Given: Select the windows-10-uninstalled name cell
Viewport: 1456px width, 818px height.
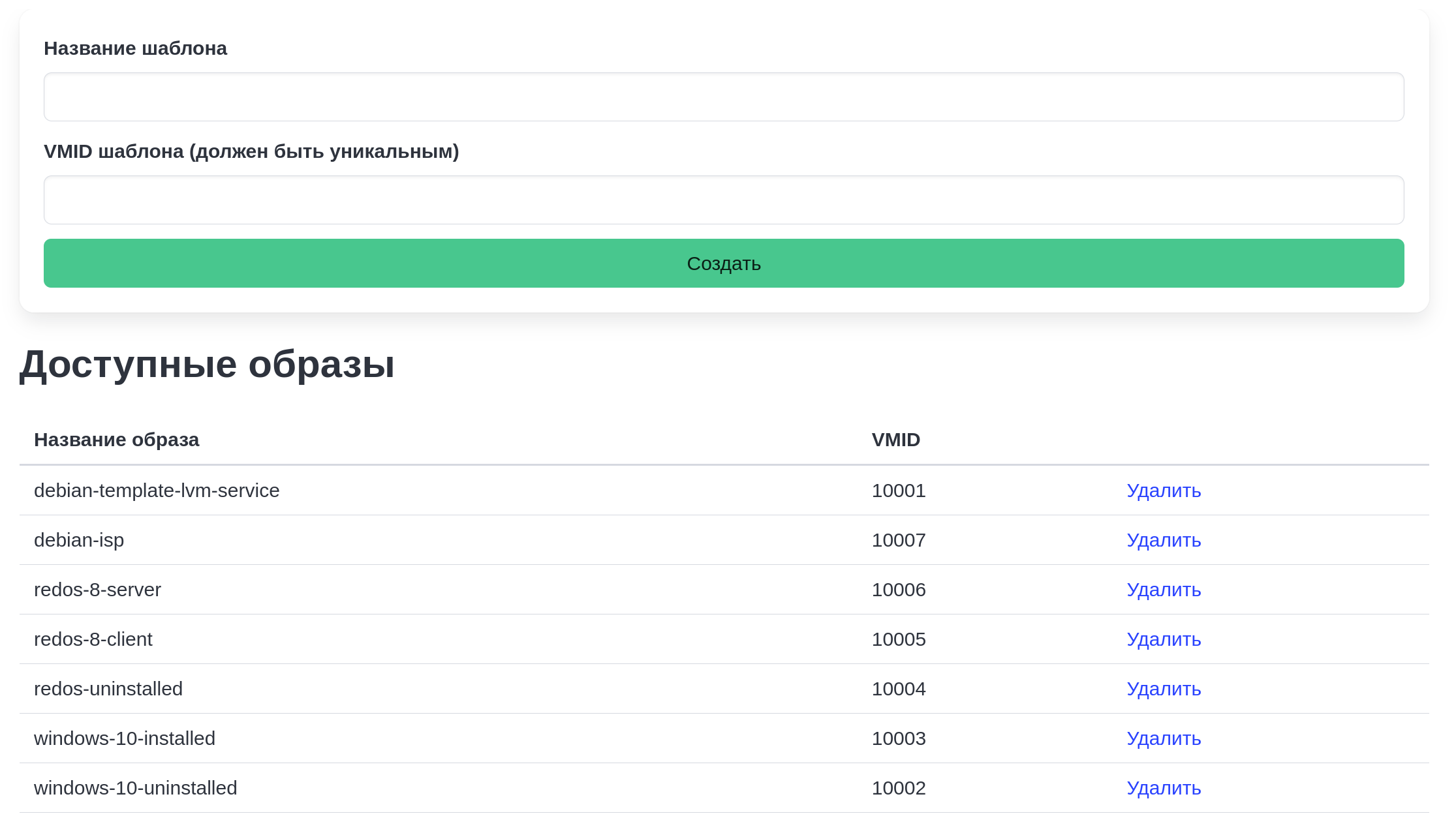Looking at the screenshot, I should [x=135, y=788].
